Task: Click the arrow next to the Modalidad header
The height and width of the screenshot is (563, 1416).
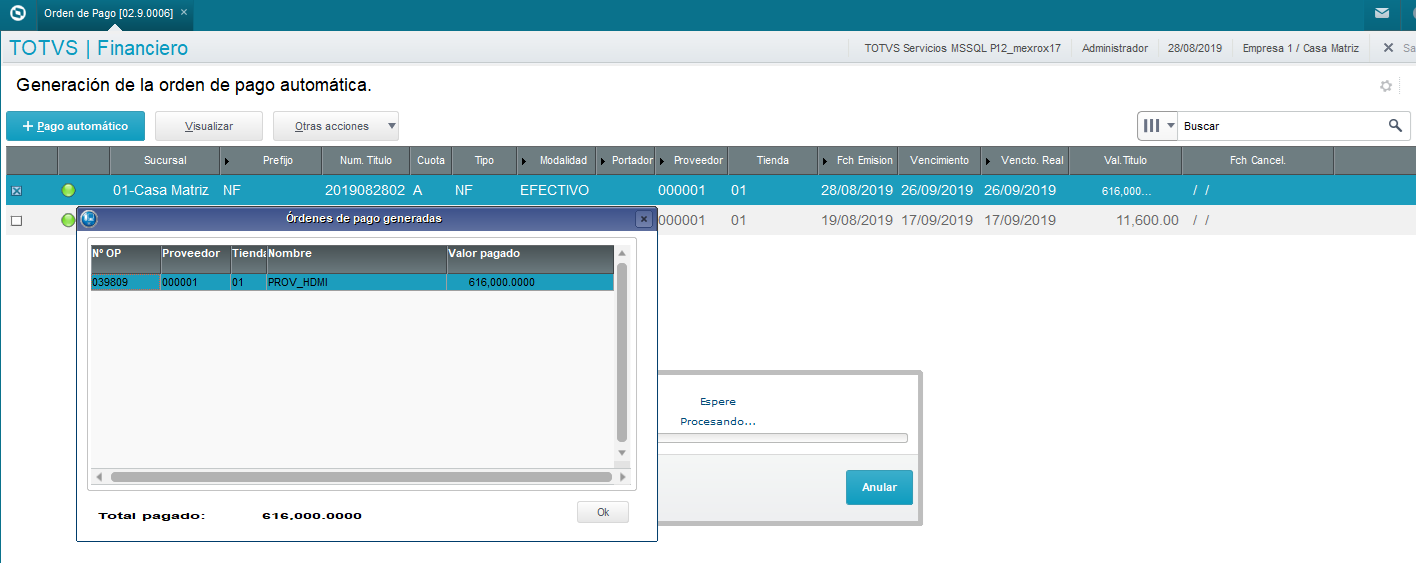Action: coord(523,161)
